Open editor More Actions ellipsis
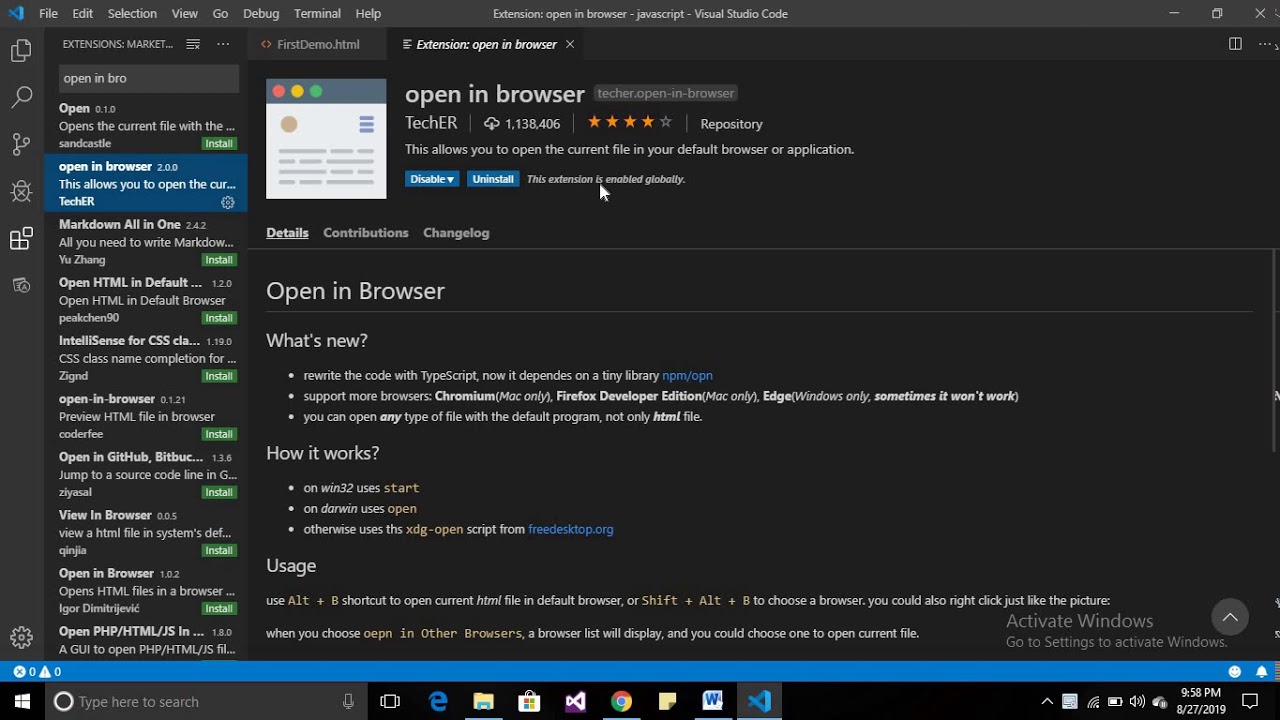 [x=1264, y=44]
